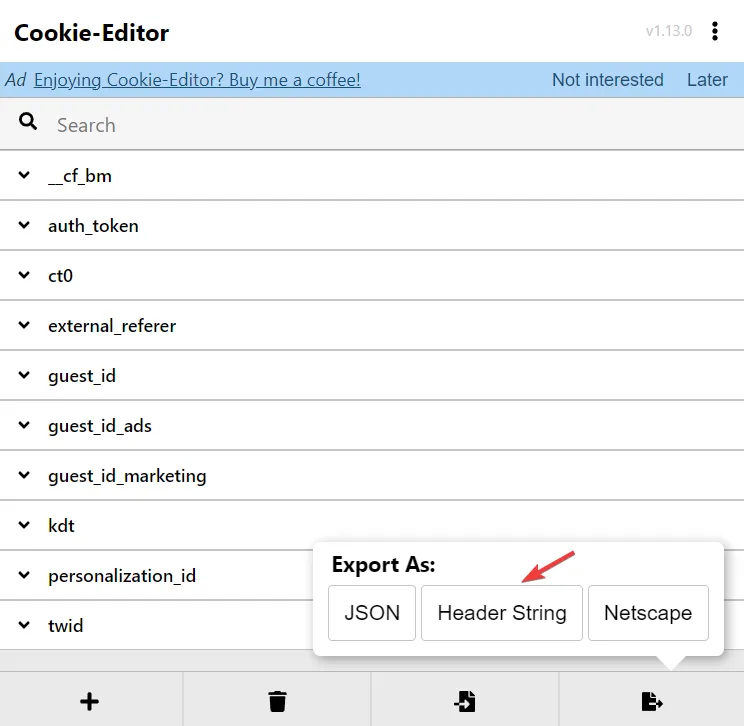Export cookies as Header String
The image size is (744, 726).
(x=502, y=613)
